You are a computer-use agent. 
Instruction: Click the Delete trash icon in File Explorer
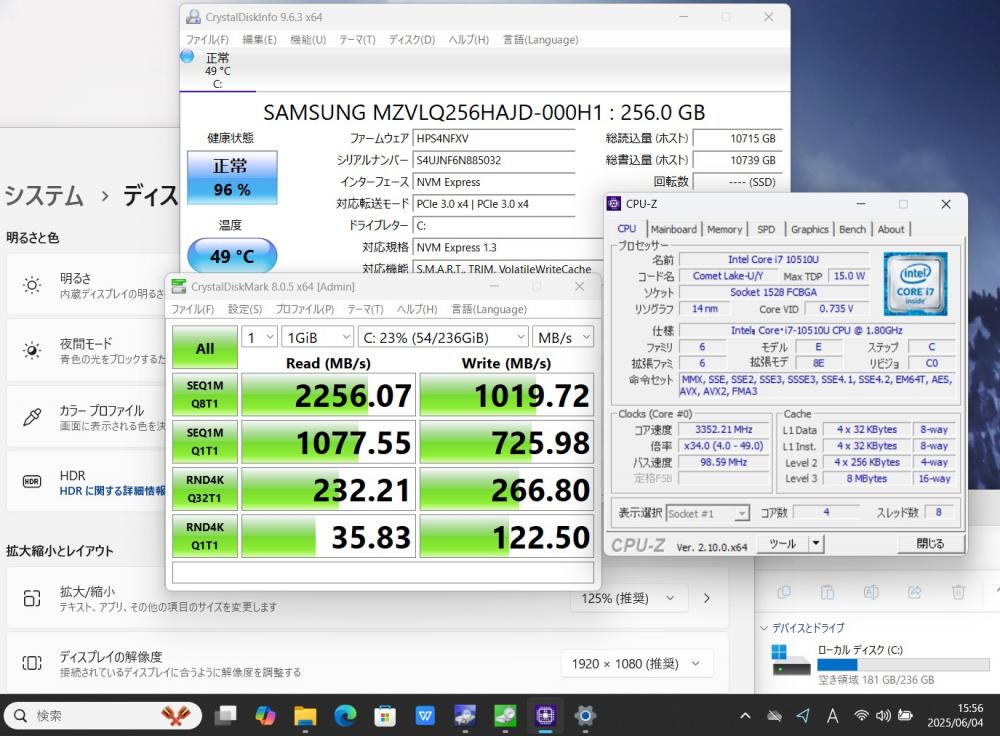pos(958,592)
